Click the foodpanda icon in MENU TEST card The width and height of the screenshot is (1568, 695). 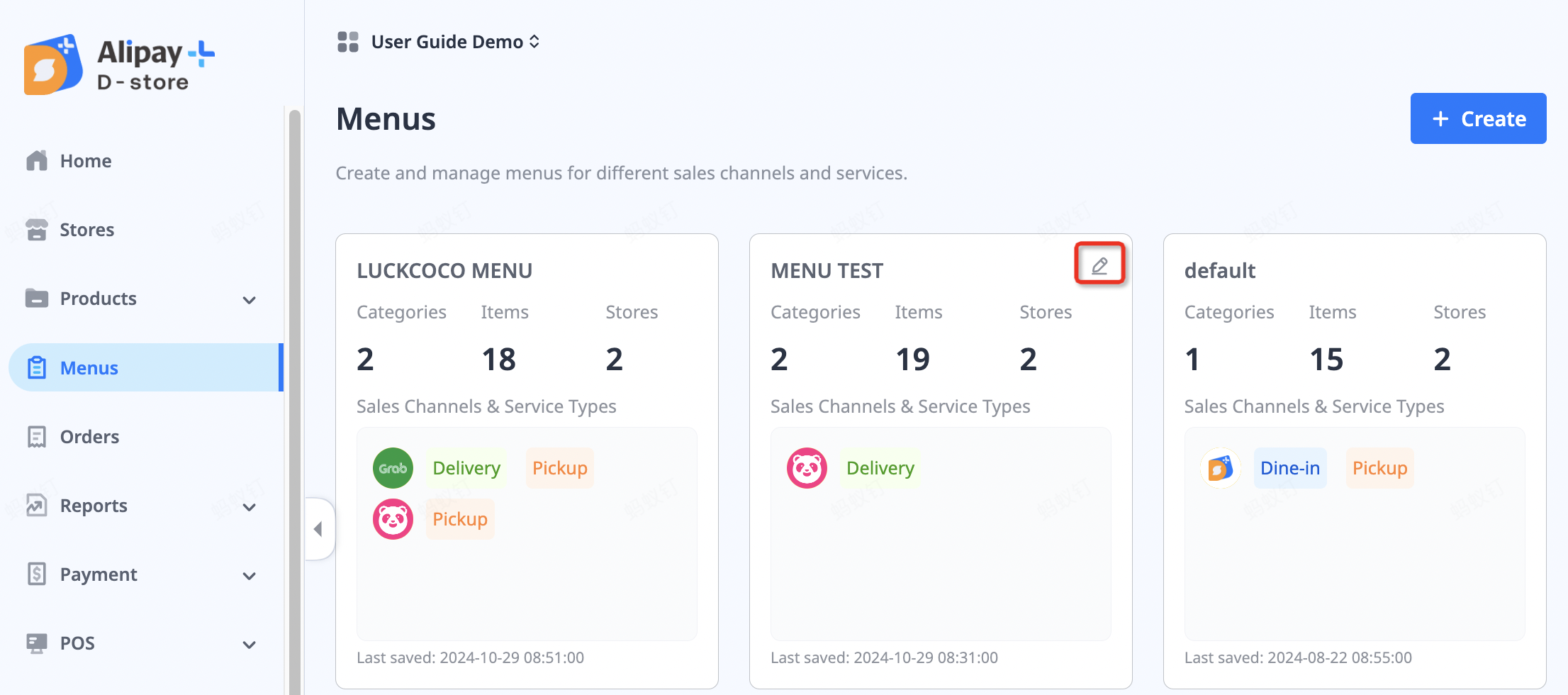807,468
